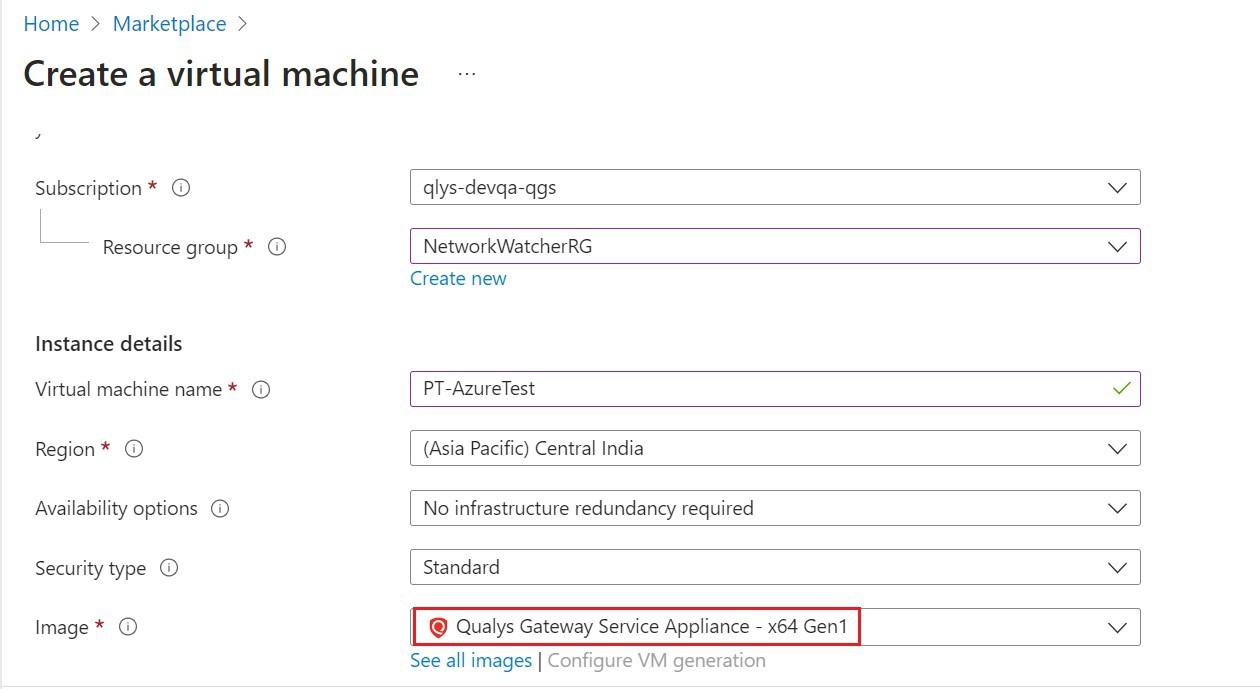
Task: Open the Resource group dropdown
Action: point(1117,246)
